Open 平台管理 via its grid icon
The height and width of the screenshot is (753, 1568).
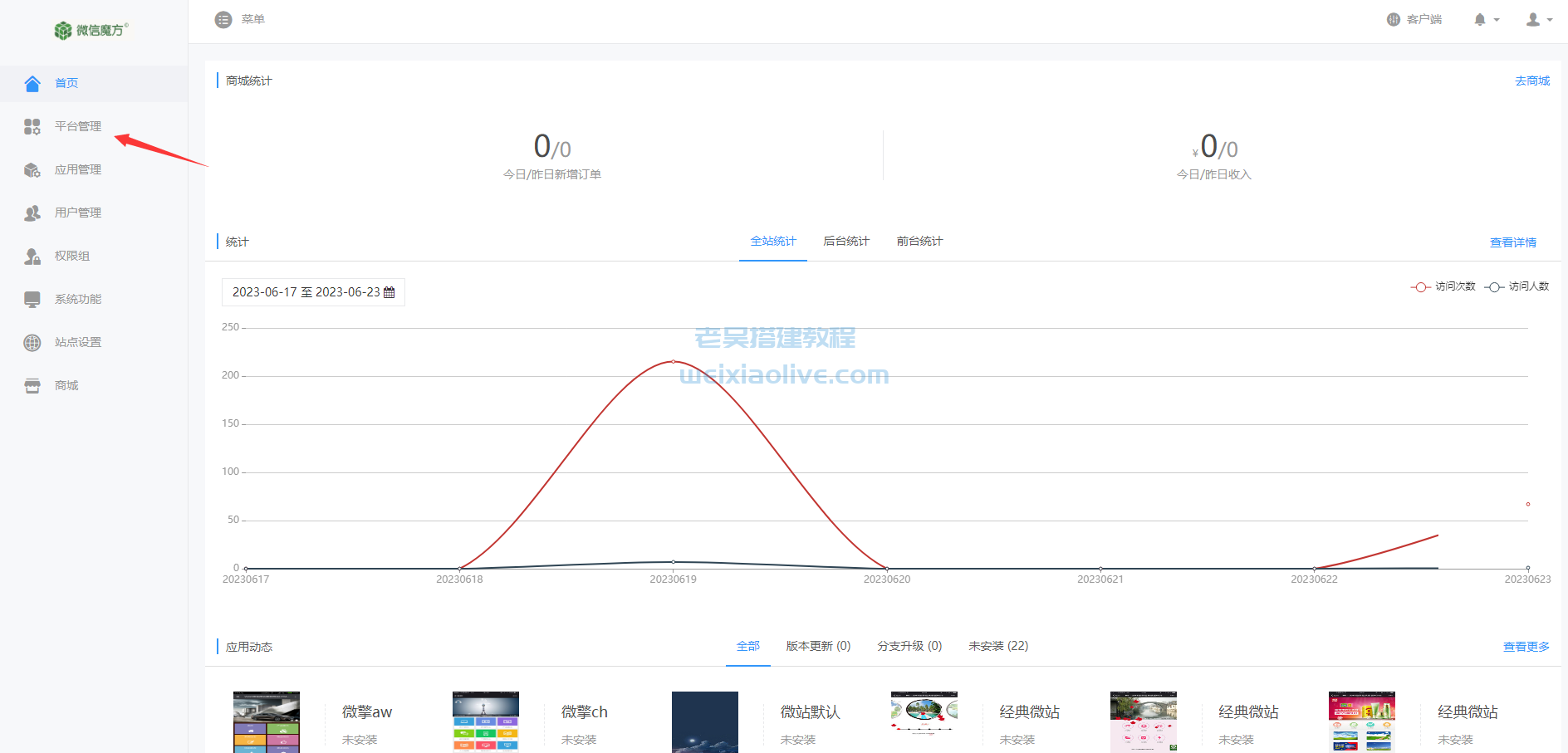point(32,126)
